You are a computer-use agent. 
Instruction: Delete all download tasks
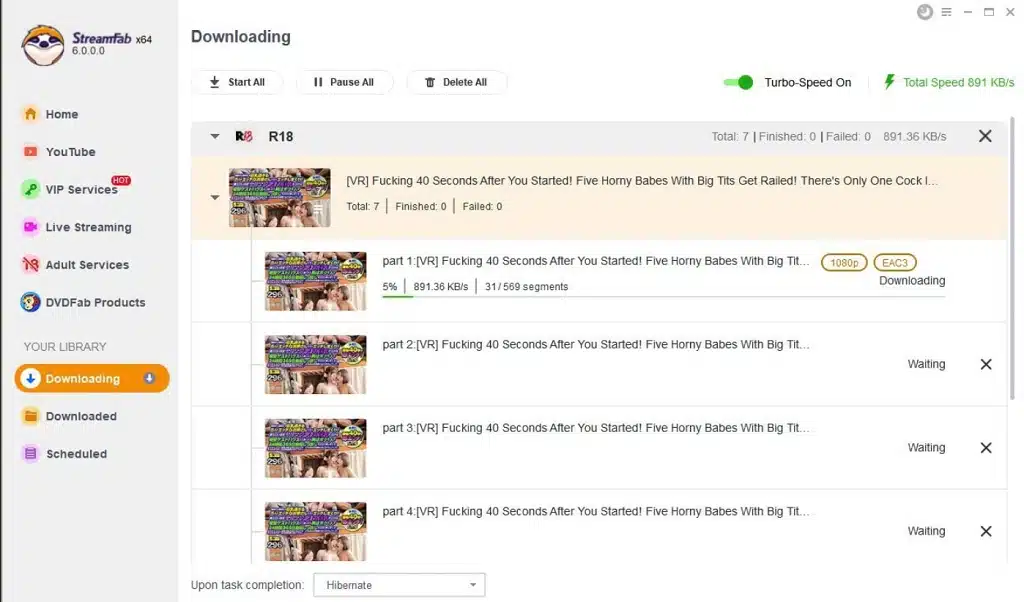pos(456,82)
